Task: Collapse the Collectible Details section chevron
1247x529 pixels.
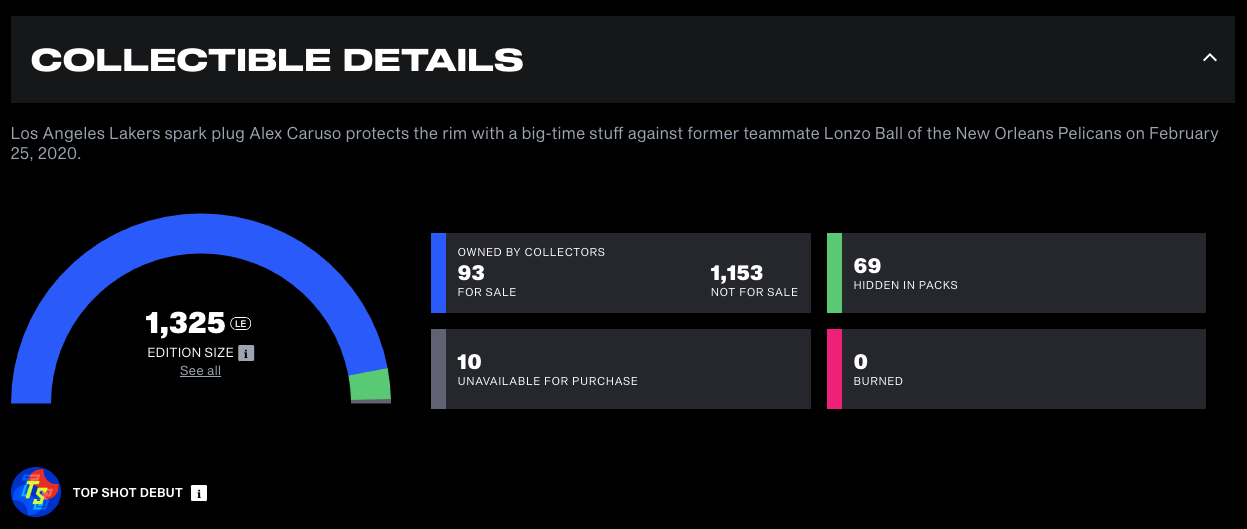Action: 1209,58
